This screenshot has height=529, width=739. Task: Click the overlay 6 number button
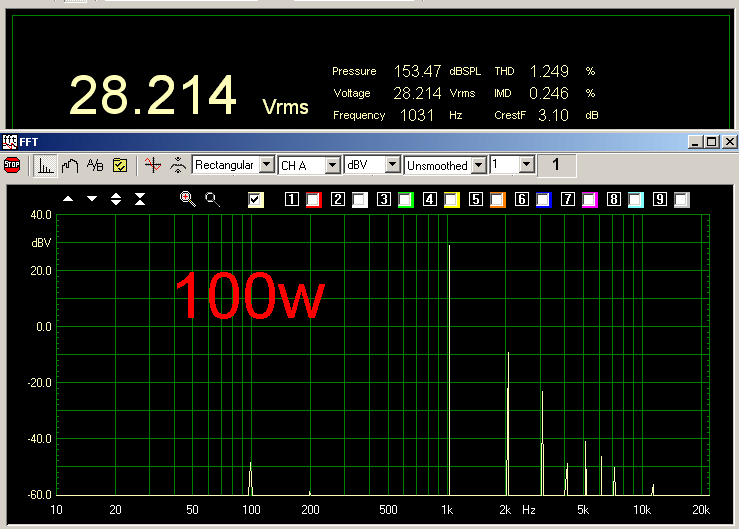(522, 200)
